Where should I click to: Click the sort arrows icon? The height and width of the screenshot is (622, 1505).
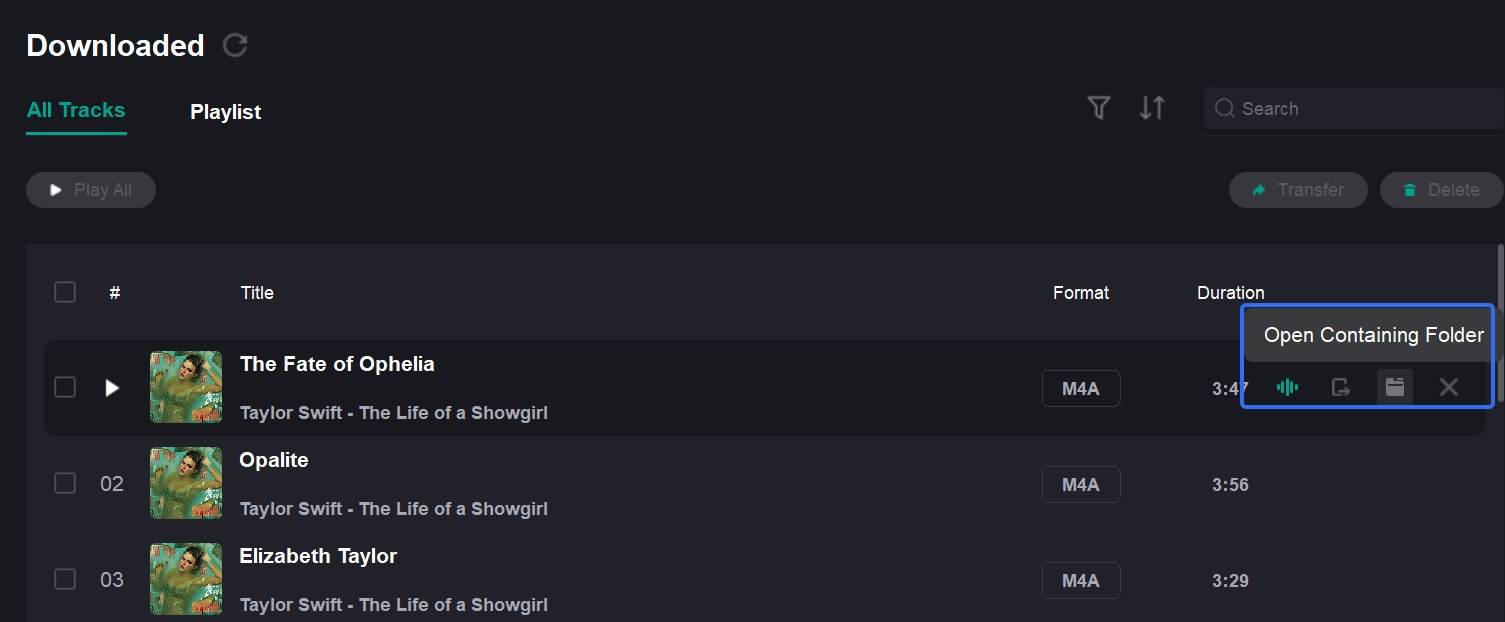point(1151,107)
